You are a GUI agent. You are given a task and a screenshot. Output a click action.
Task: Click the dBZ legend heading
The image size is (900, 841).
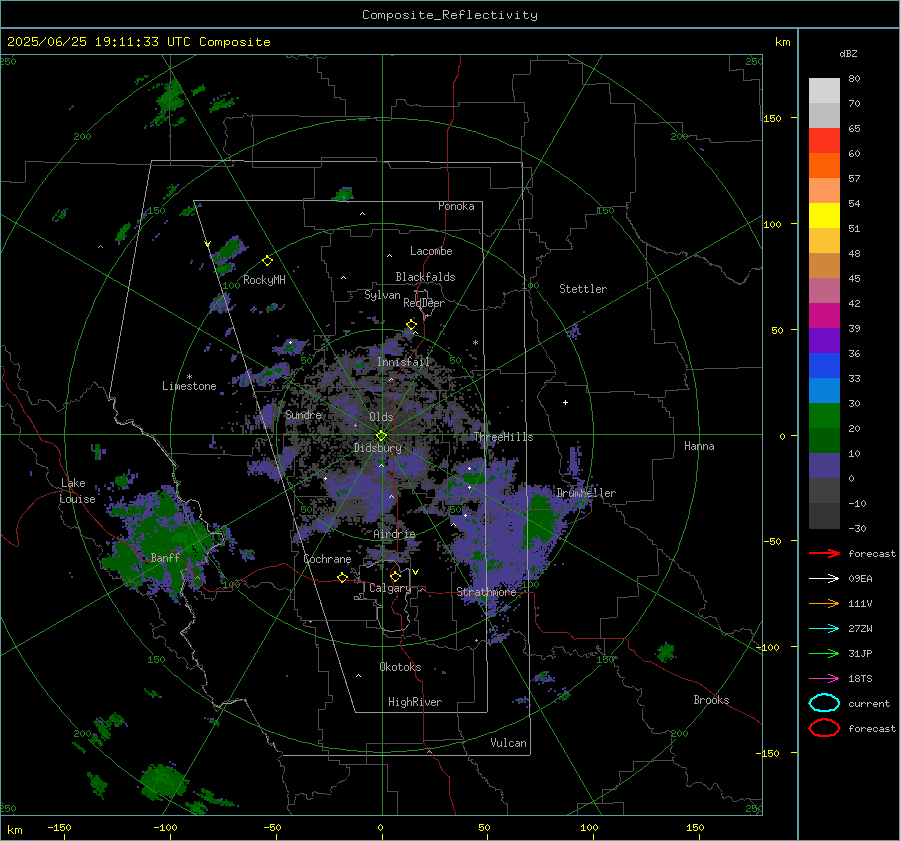[848, 53]
